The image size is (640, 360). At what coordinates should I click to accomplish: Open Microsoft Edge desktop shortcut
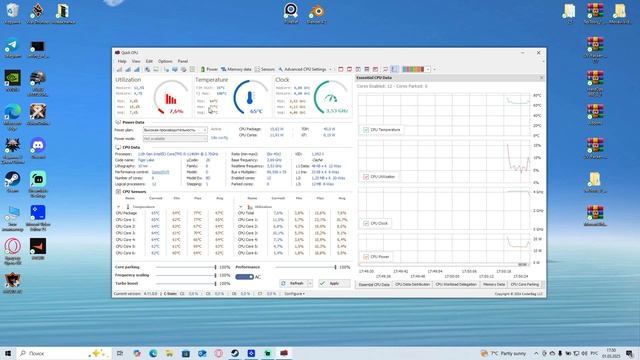click(12, 116)
